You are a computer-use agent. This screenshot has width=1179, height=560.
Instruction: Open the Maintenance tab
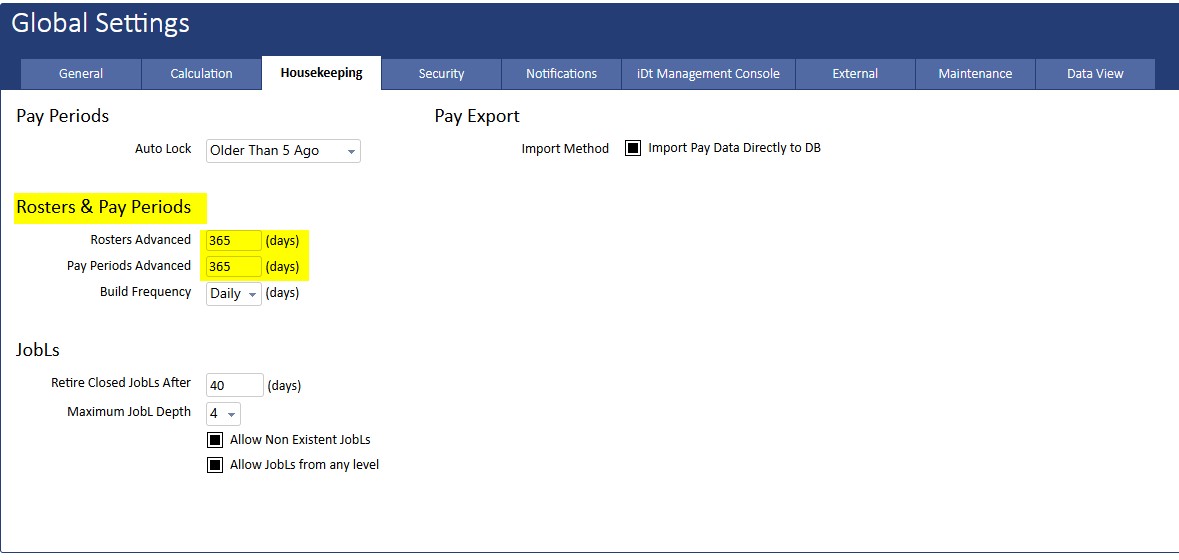[975, 74]
